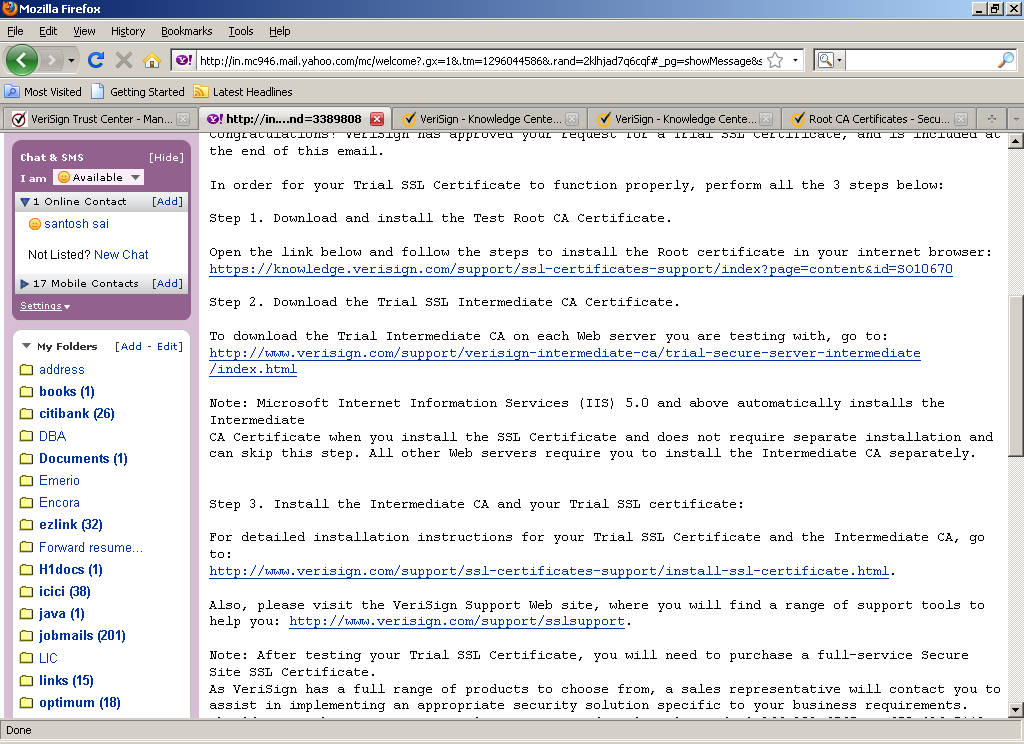Open the search engine selector dropdown
This screenshot has width=1024, height=744.
tap(830, 60)
